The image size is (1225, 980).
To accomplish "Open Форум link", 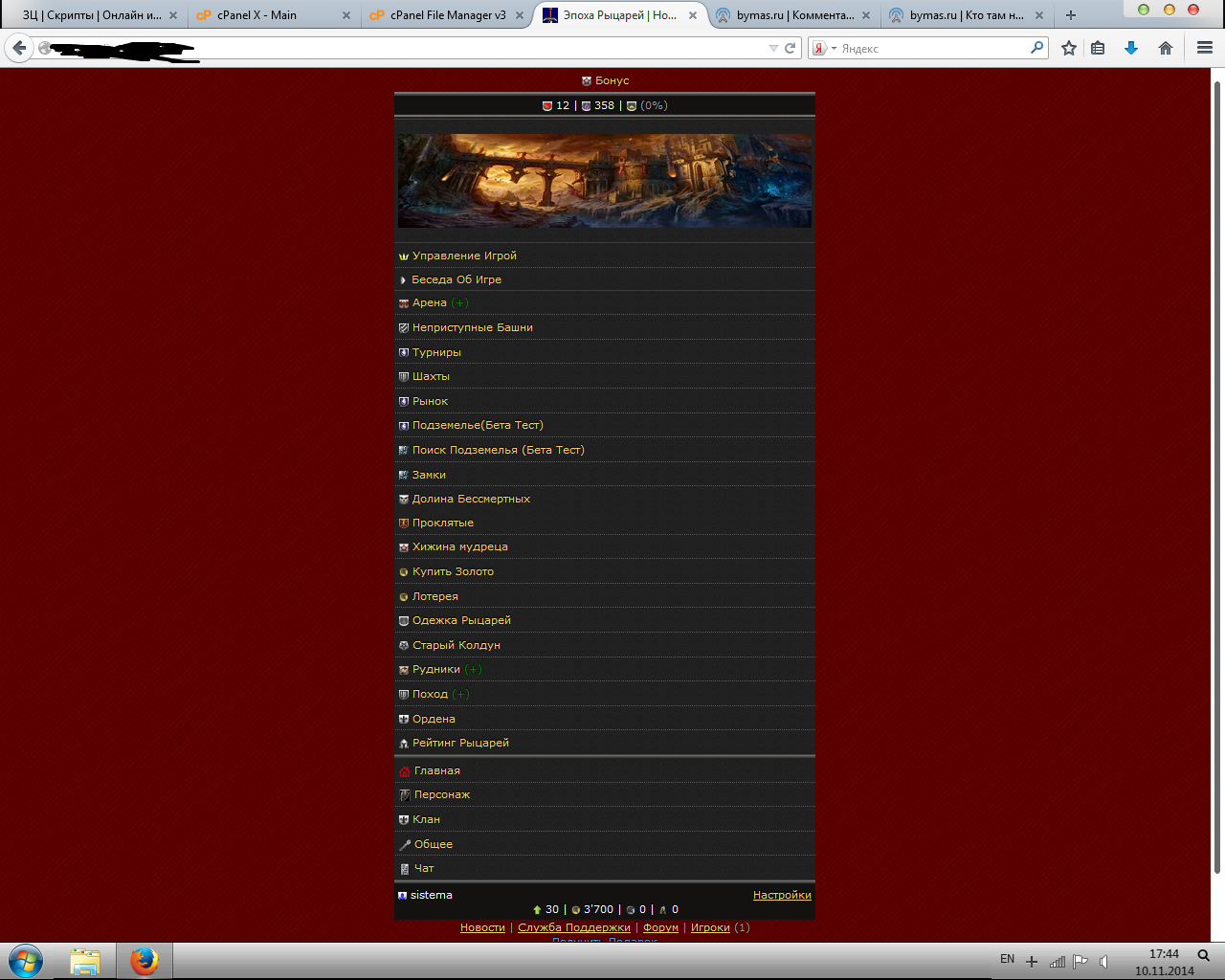I will coord(660,927).
